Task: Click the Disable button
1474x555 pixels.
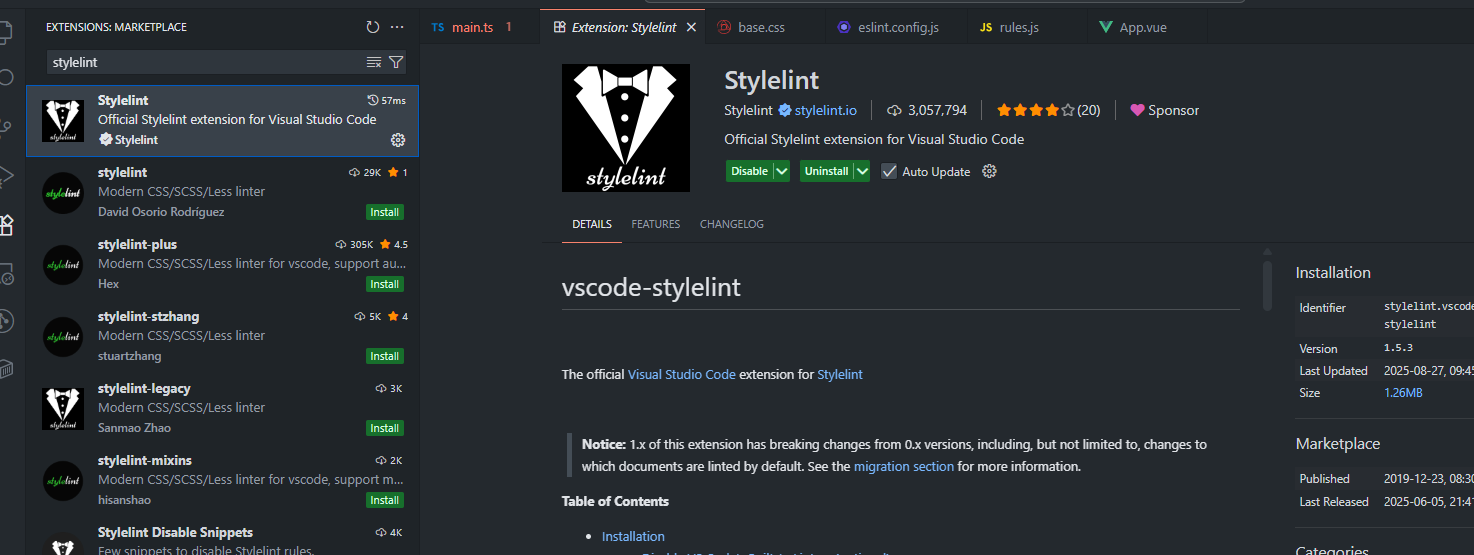Action: (749, 171)
